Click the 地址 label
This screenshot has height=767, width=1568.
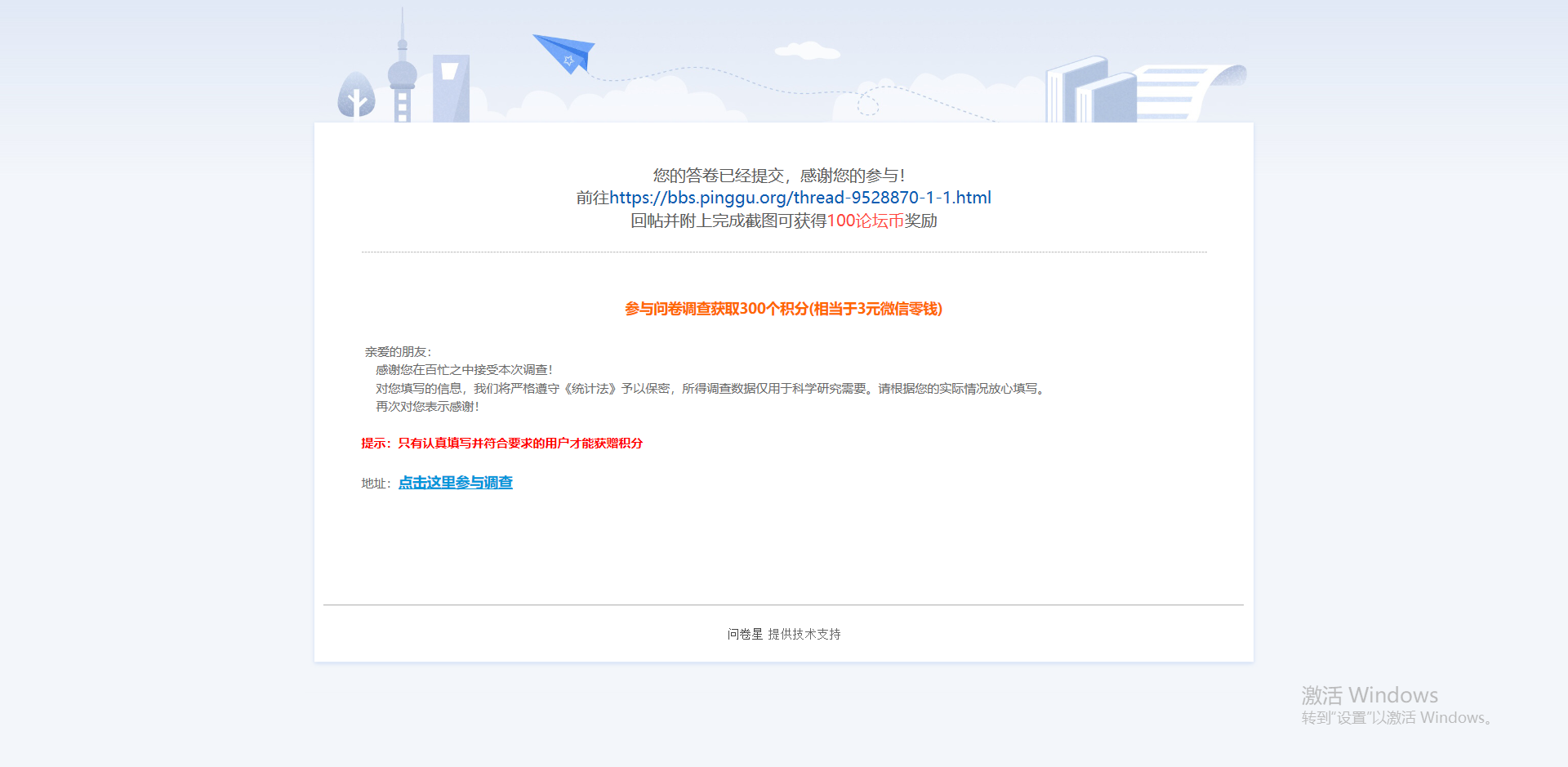pyautogui.click(x=376, y=484)
